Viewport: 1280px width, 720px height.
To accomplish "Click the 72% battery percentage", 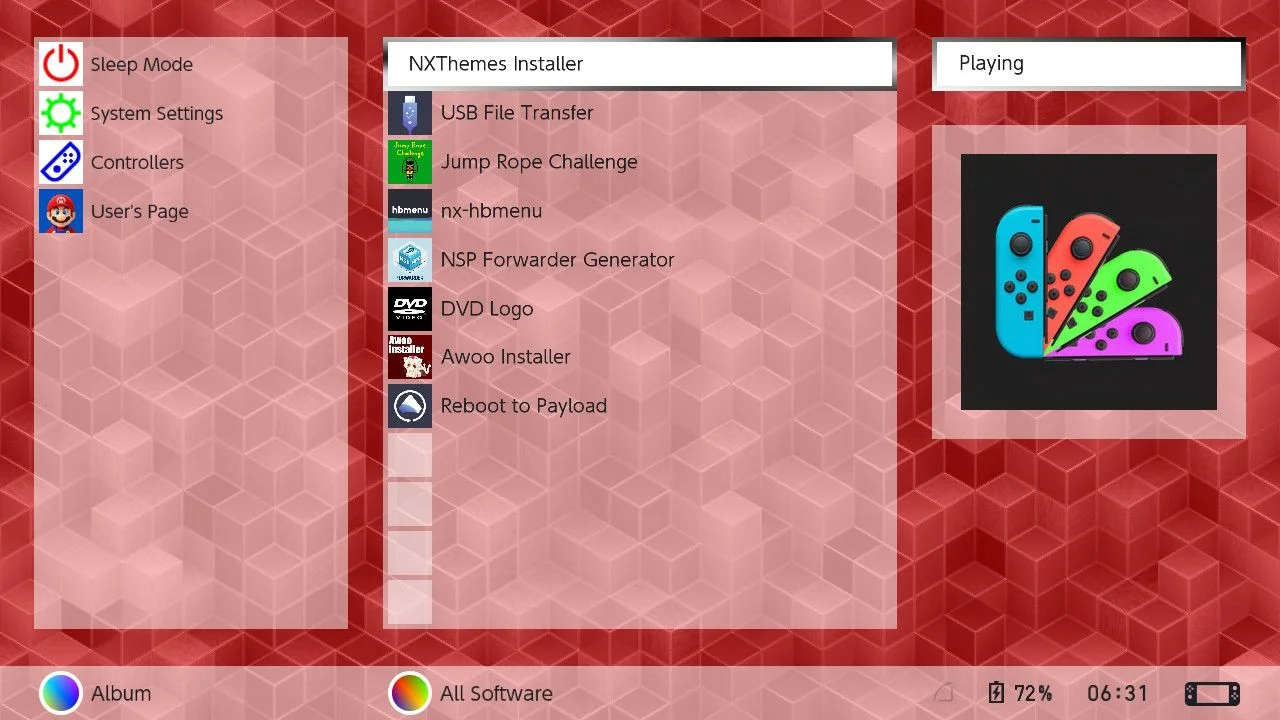I will 1033,693.
